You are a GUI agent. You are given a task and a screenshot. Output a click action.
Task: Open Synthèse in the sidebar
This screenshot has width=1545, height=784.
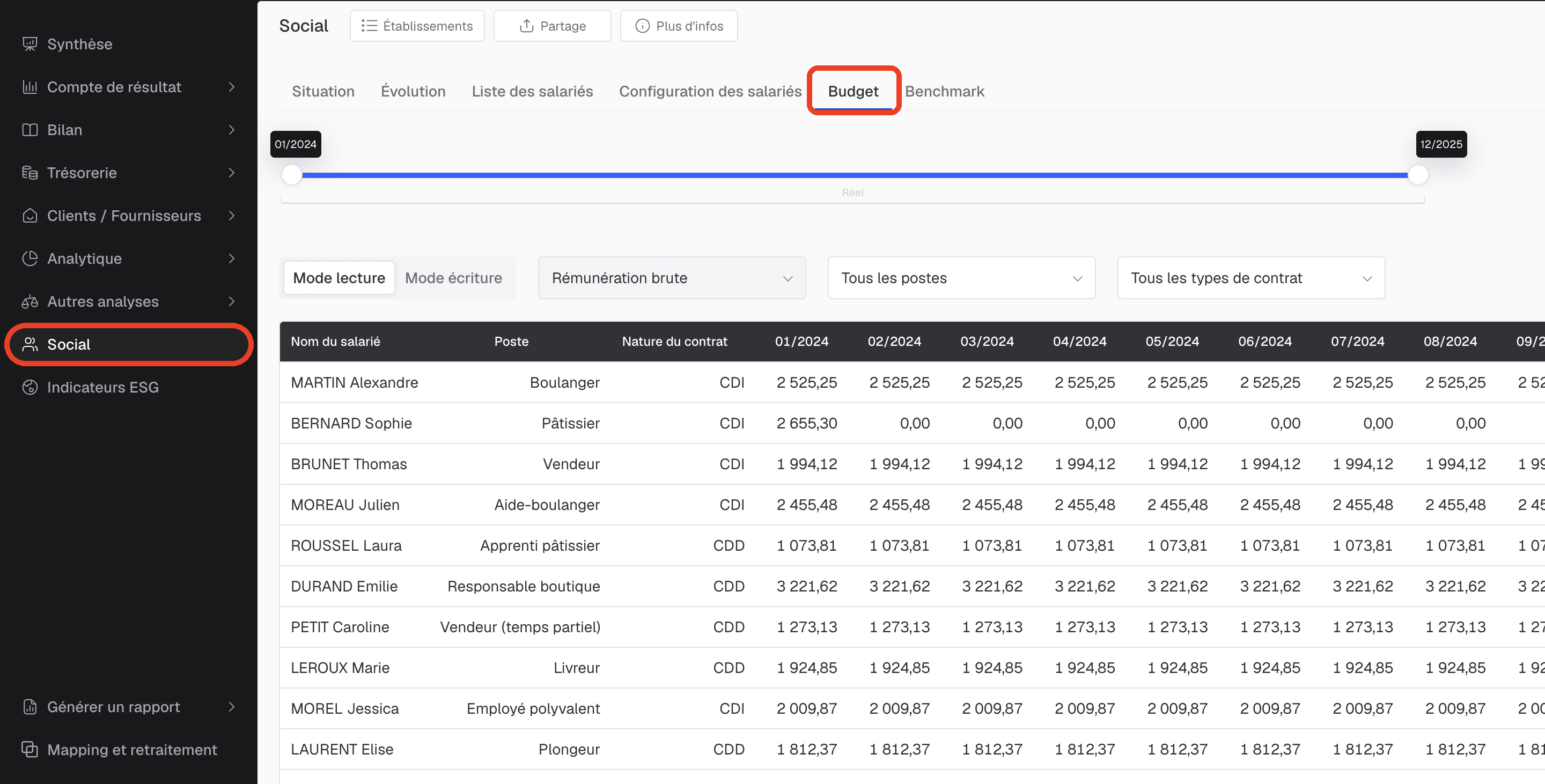pyautogui.click(x=80, y=44)
